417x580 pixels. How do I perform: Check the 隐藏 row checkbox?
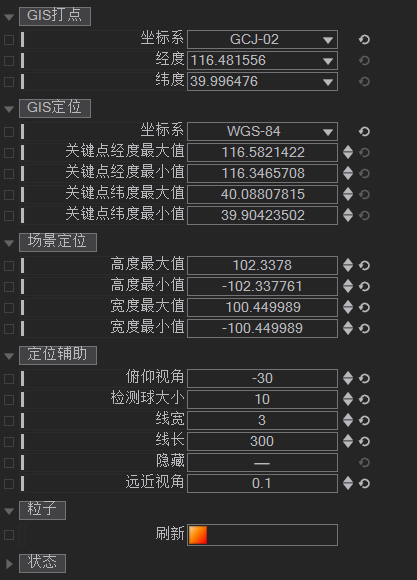click(9, 462)
